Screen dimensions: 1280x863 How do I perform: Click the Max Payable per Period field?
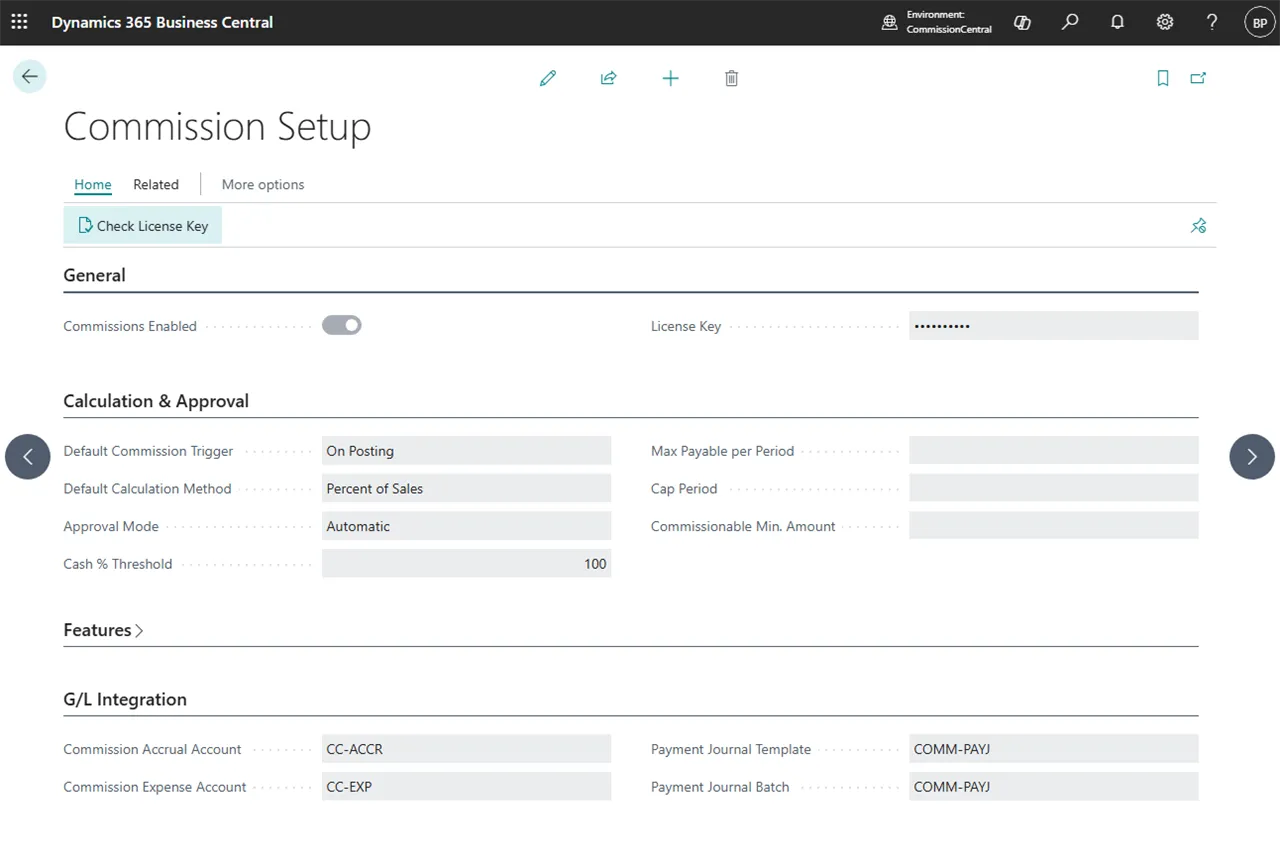pos(1053,451)
